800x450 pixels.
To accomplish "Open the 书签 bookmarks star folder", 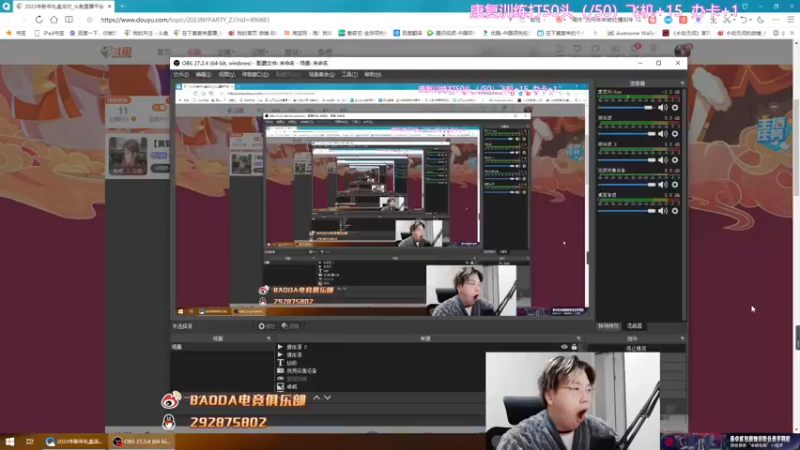I will (15, 33).
